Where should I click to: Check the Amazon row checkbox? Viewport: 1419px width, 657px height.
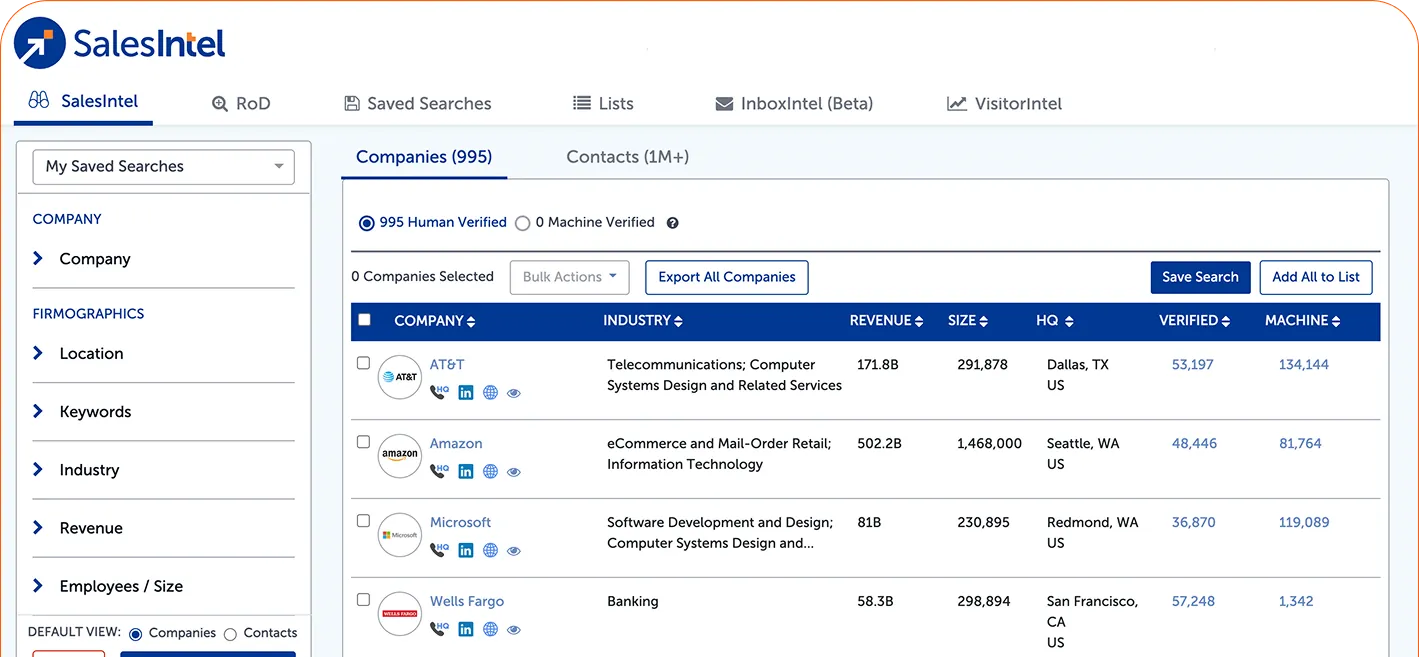click(363, 441)
